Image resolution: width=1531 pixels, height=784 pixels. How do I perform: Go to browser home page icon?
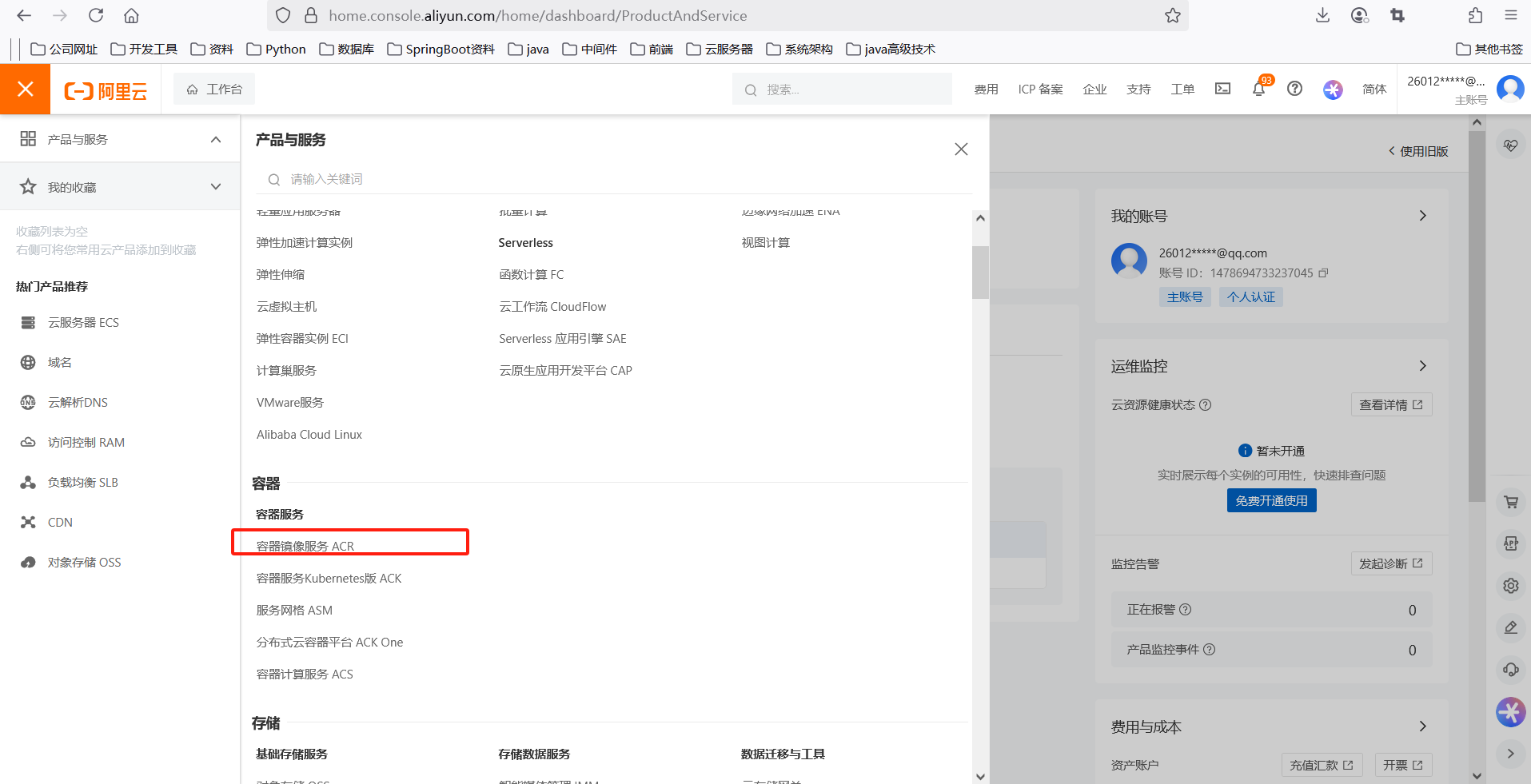131,15
